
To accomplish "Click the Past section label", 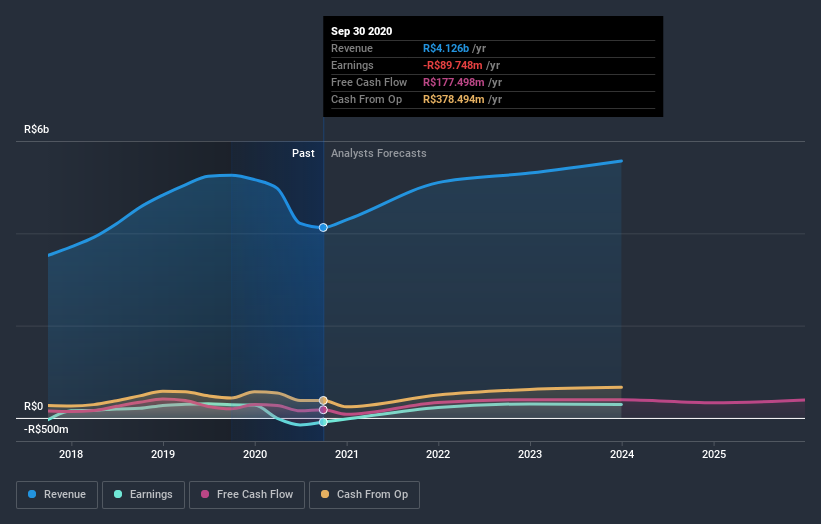I will [x=303, y=153].
